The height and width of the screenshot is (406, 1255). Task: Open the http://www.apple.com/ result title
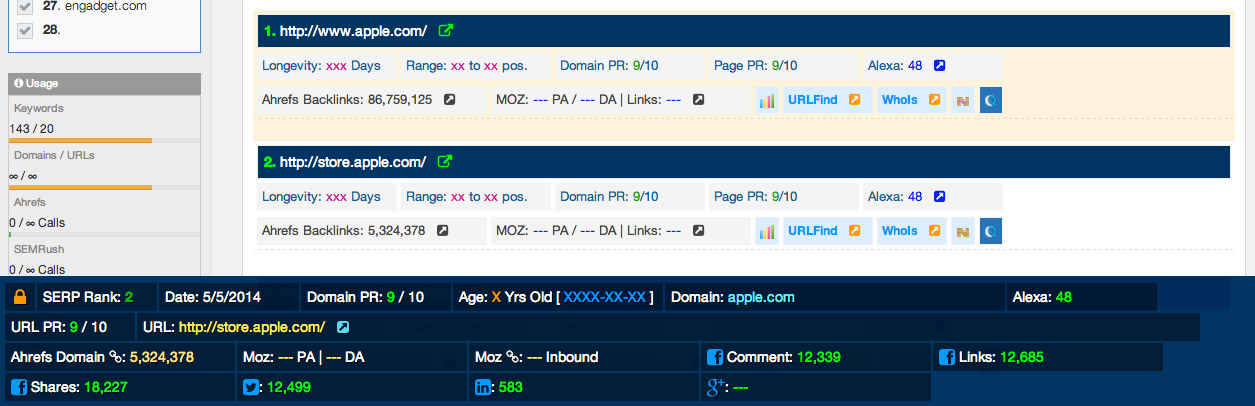tap(353, 31)
